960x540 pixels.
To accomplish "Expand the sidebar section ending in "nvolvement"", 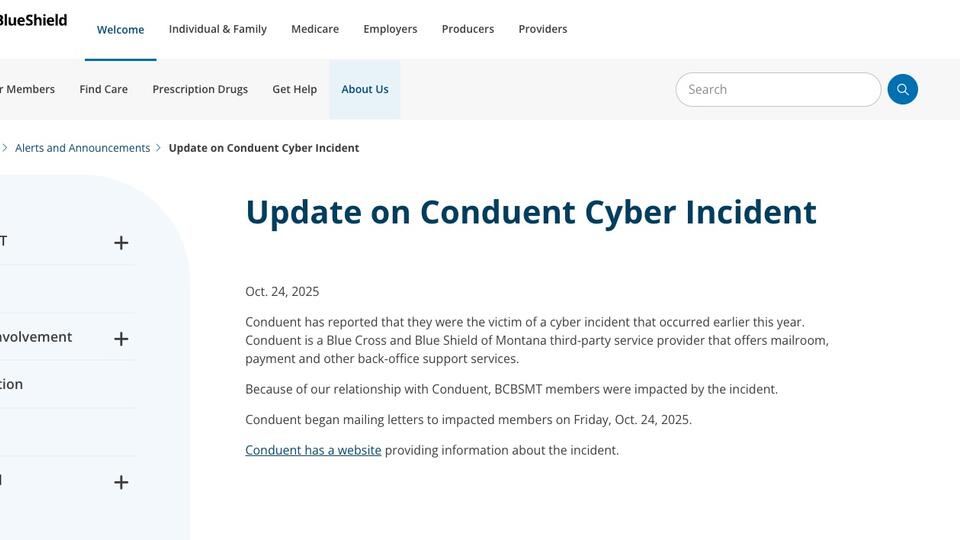I will tap(121, 339).
